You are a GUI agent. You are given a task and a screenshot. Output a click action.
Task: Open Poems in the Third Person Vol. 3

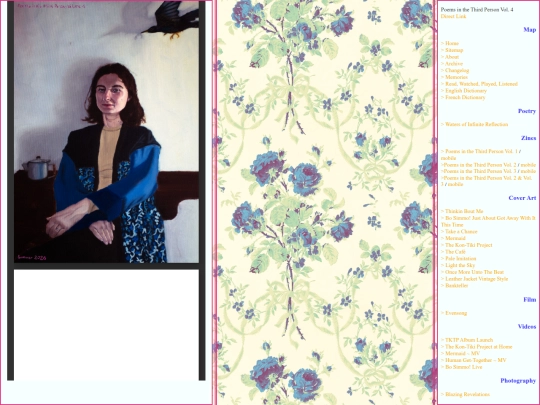pos(479,171)
